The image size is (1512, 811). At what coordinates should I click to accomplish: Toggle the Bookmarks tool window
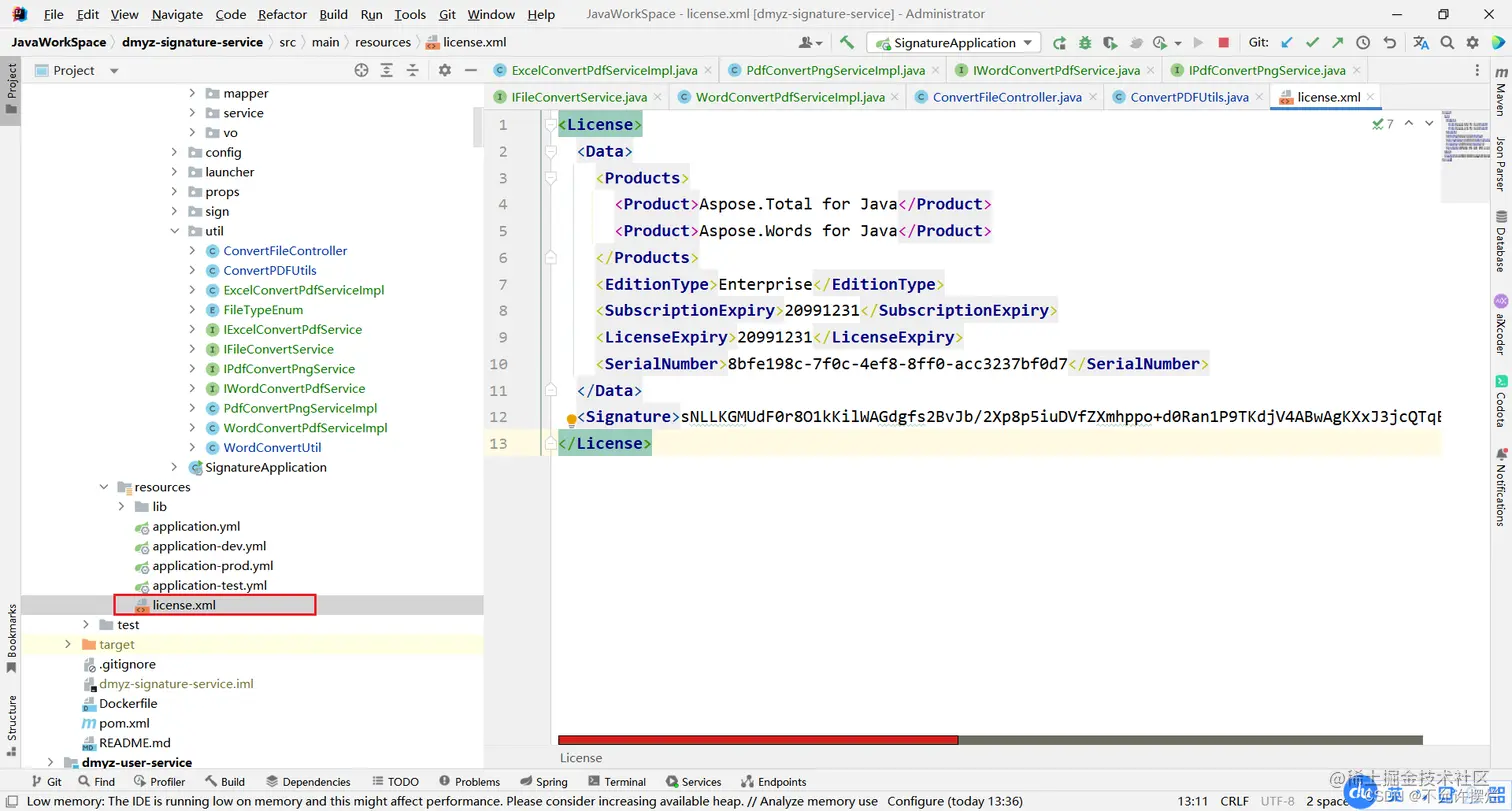(x=12, y=638)
